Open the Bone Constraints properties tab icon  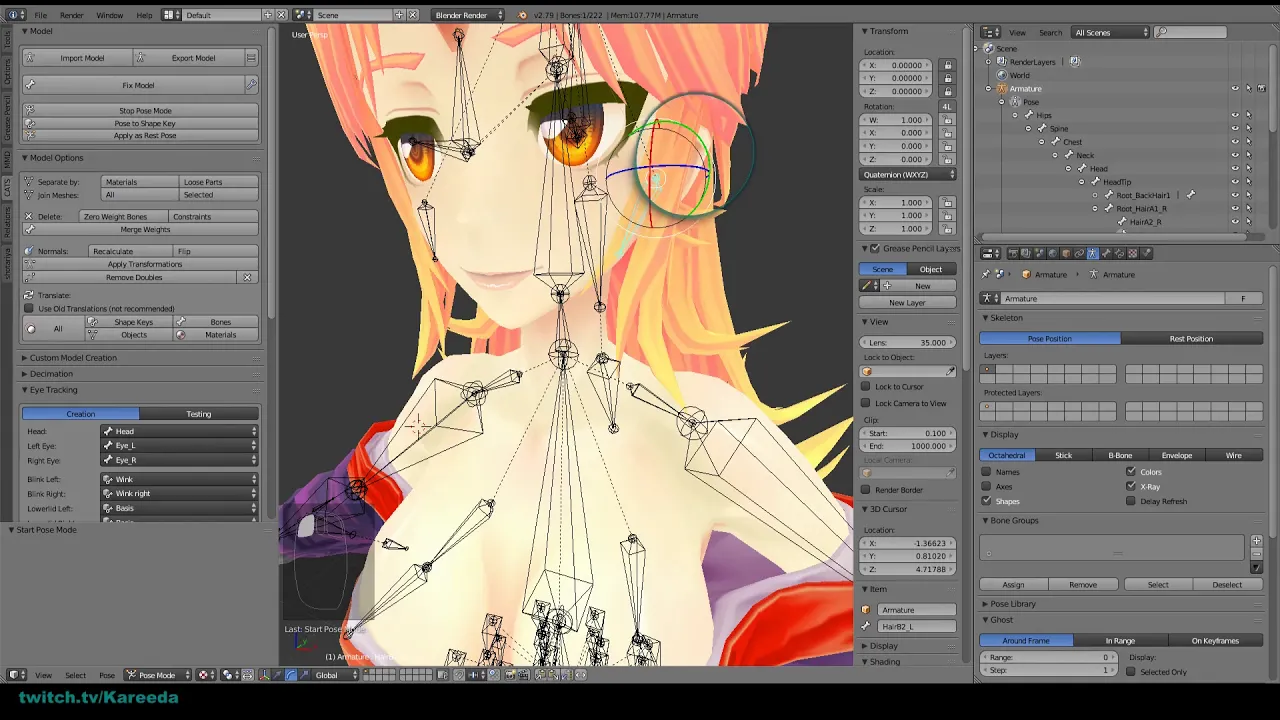pyautogui.click(x=1119, y=254)
